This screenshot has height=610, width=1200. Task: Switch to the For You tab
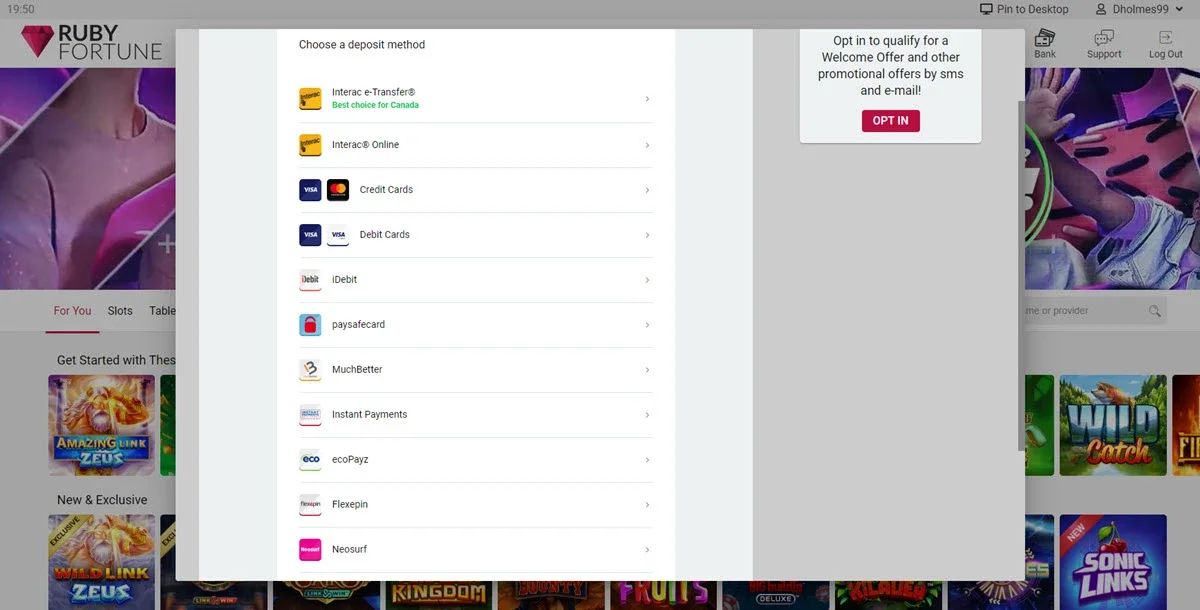(x=72, y=311)
